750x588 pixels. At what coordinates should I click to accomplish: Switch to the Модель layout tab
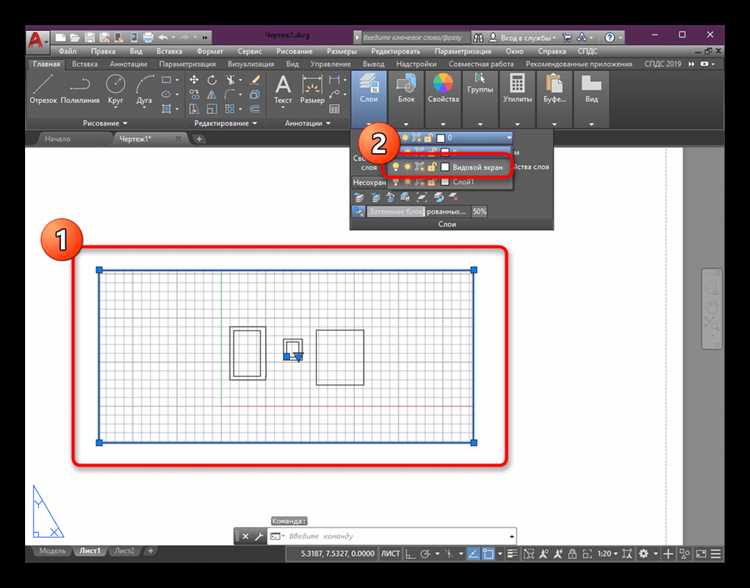52,551
